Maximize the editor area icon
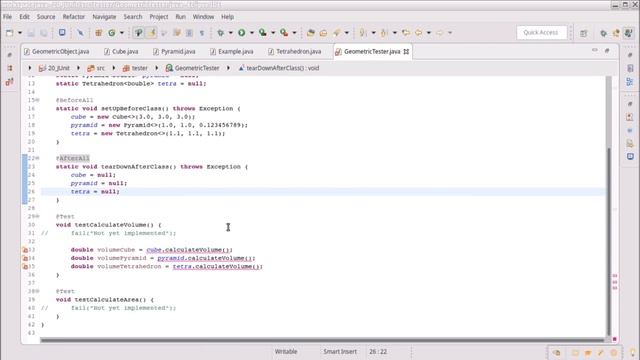Image resolution: width=640 pixels, height=360 pixels. 607,50
